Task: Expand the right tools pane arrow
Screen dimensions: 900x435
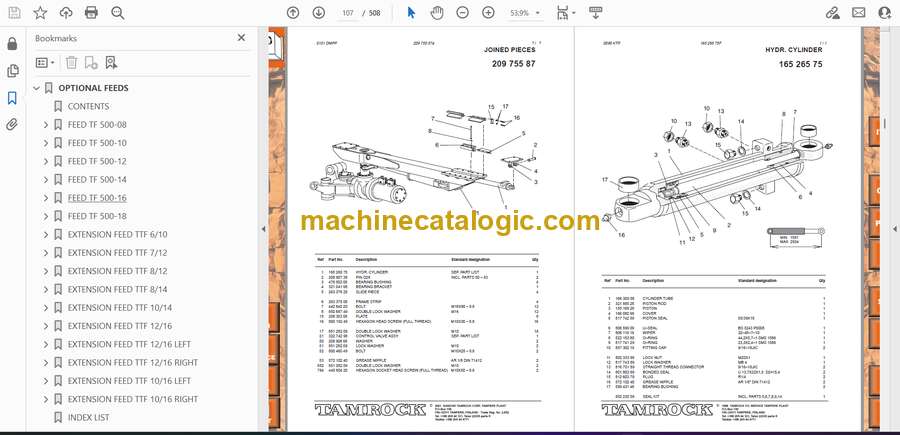Action: coord(894,229)
